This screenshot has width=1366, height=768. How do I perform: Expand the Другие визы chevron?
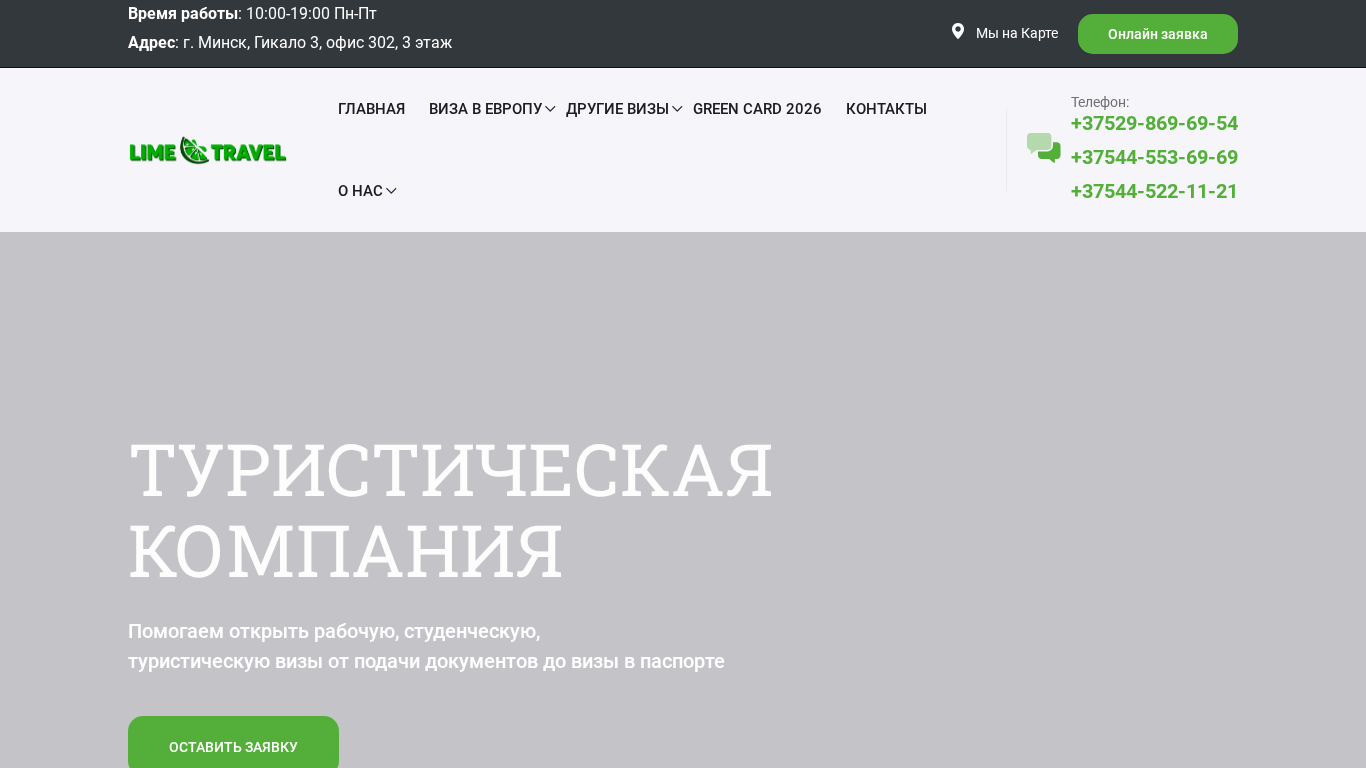coord(677,109)
